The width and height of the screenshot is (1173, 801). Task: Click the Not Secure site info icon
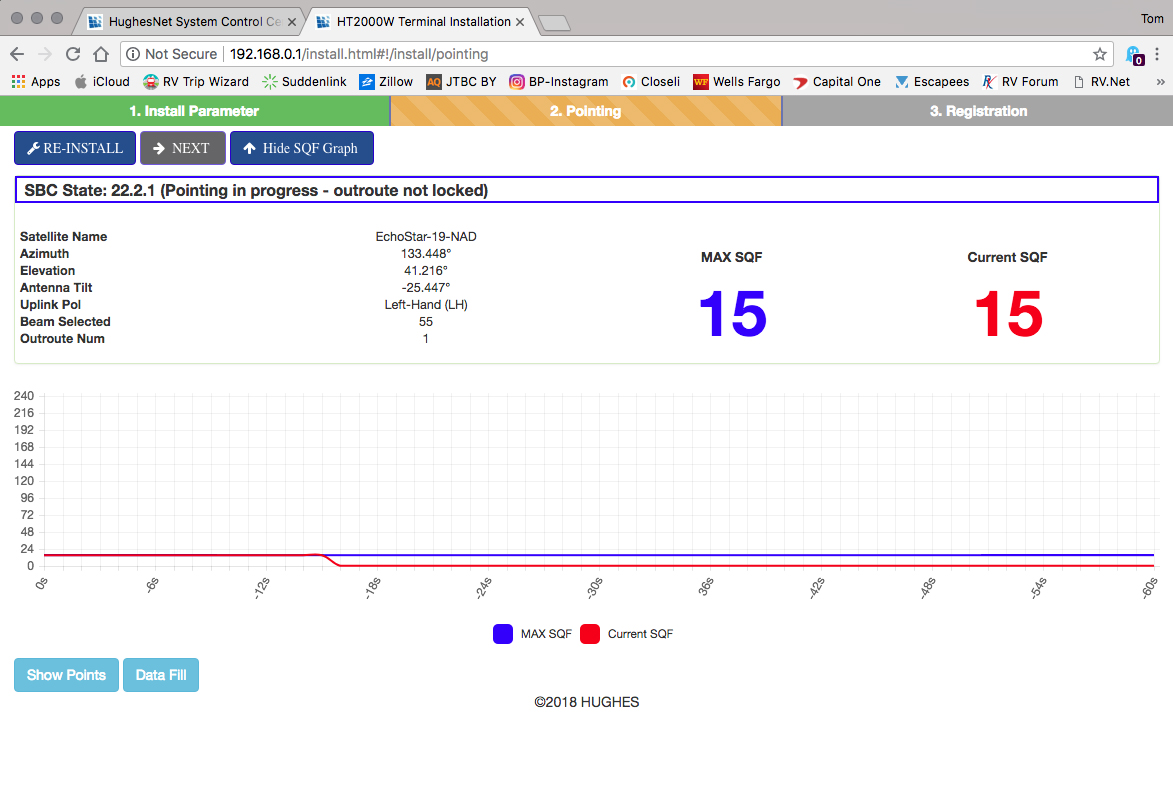coord(133,54)
